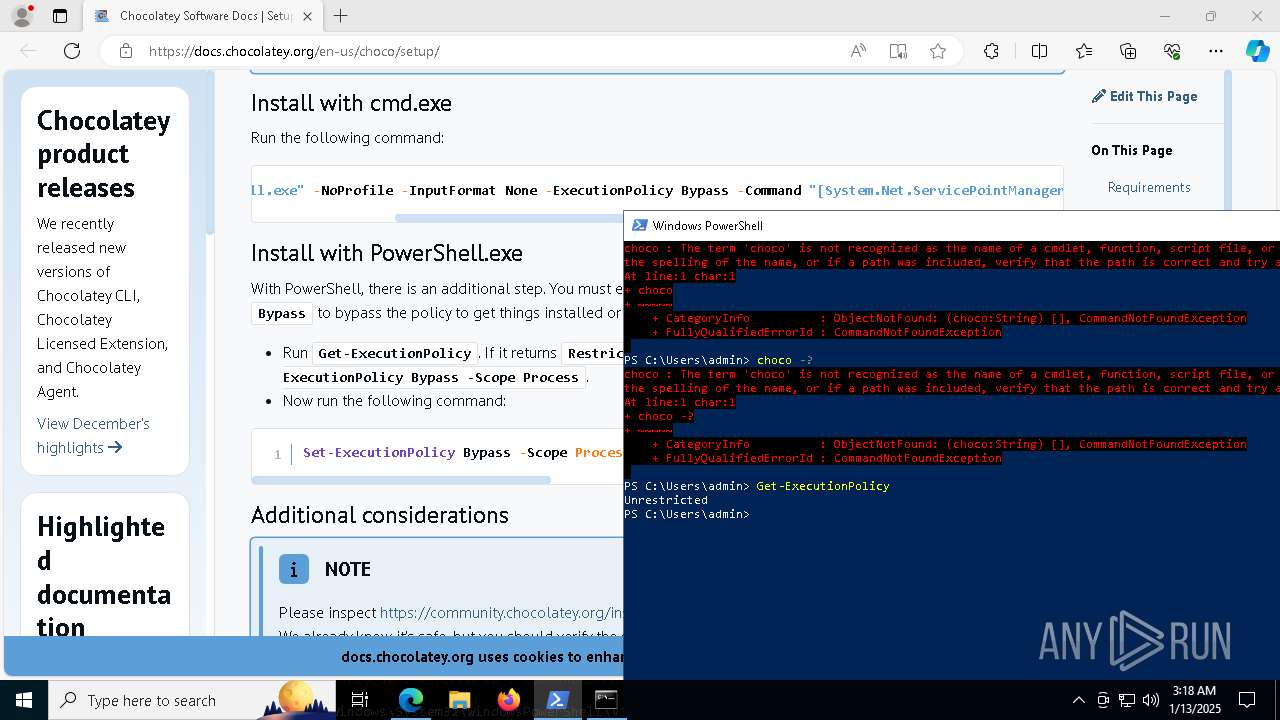
Task: Click the cmd.exe install command code block
Action: click(657, 190)
